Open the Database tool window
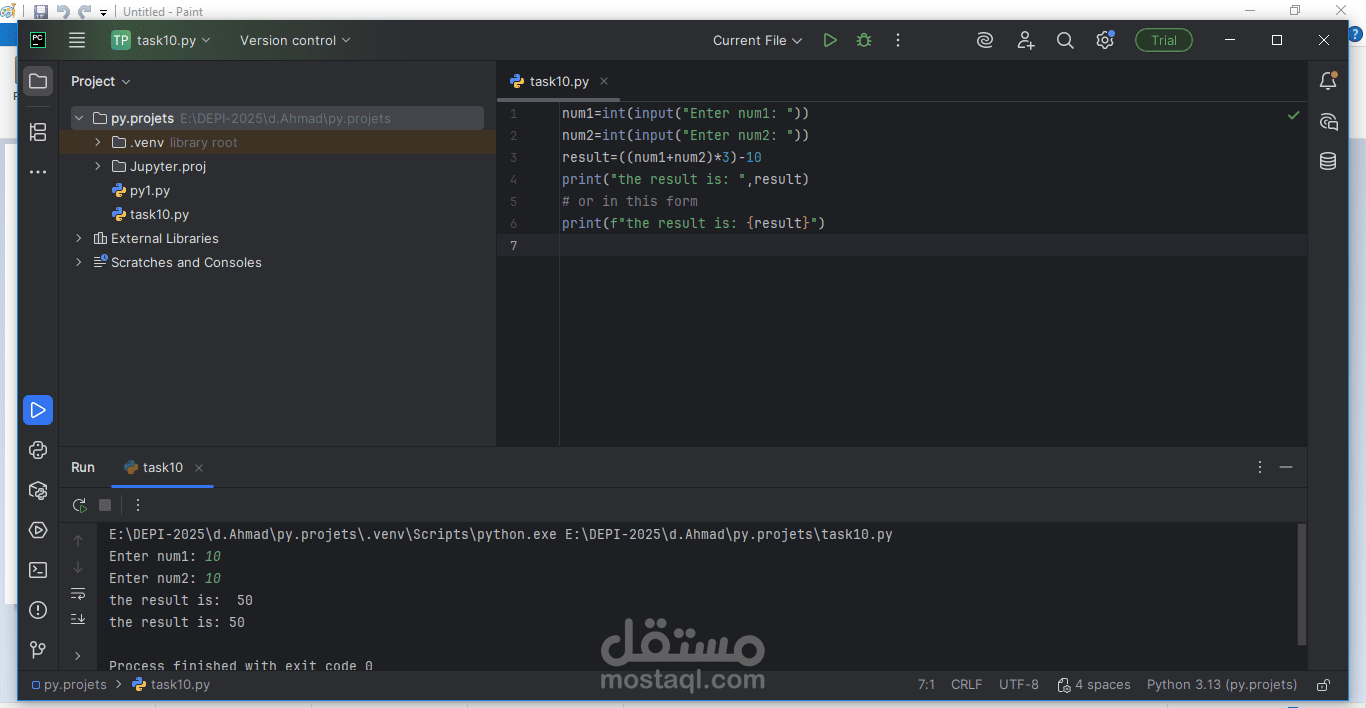 (x=1328, y=161)
